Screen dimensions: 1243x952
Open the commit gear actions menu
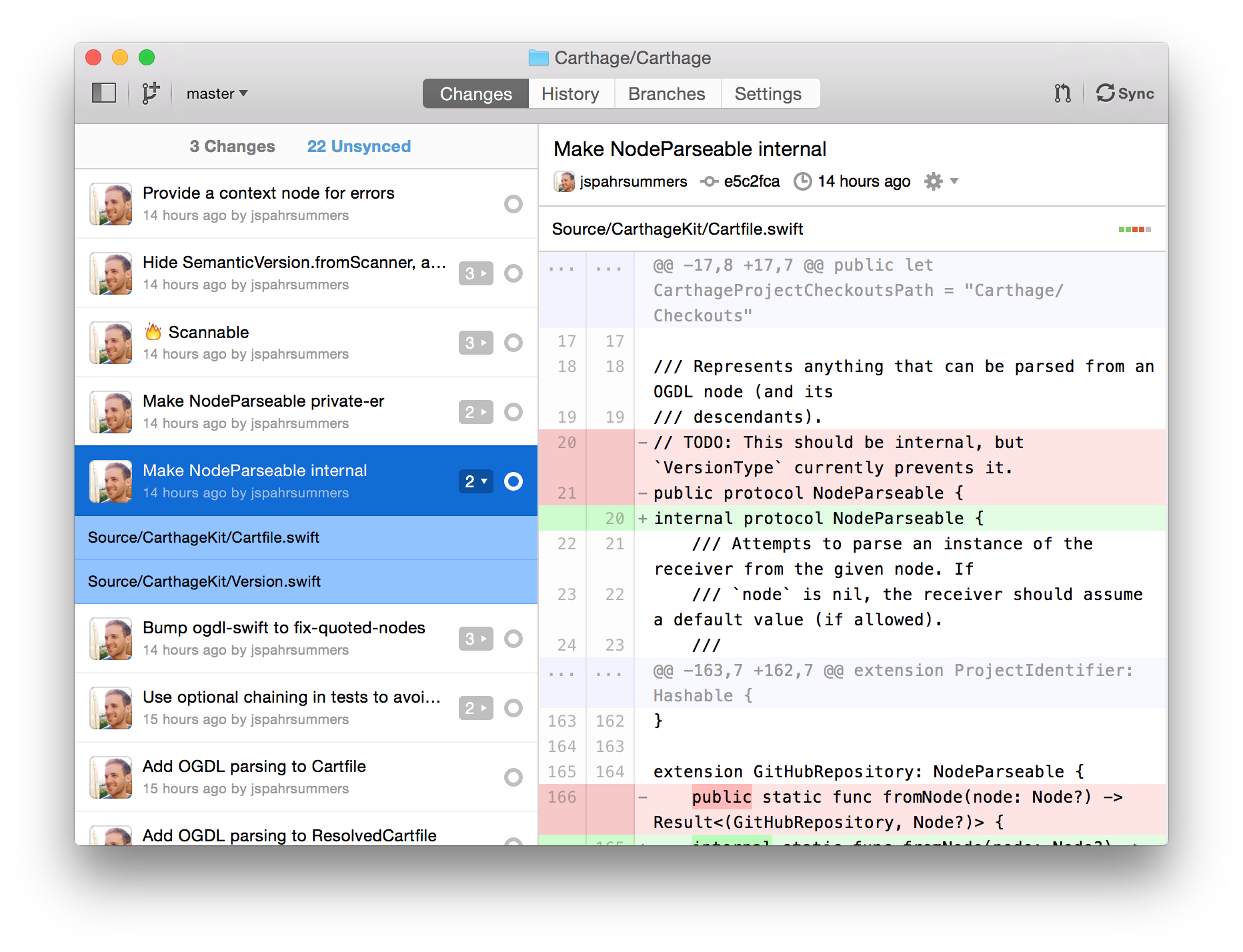[x=940, y=181]
